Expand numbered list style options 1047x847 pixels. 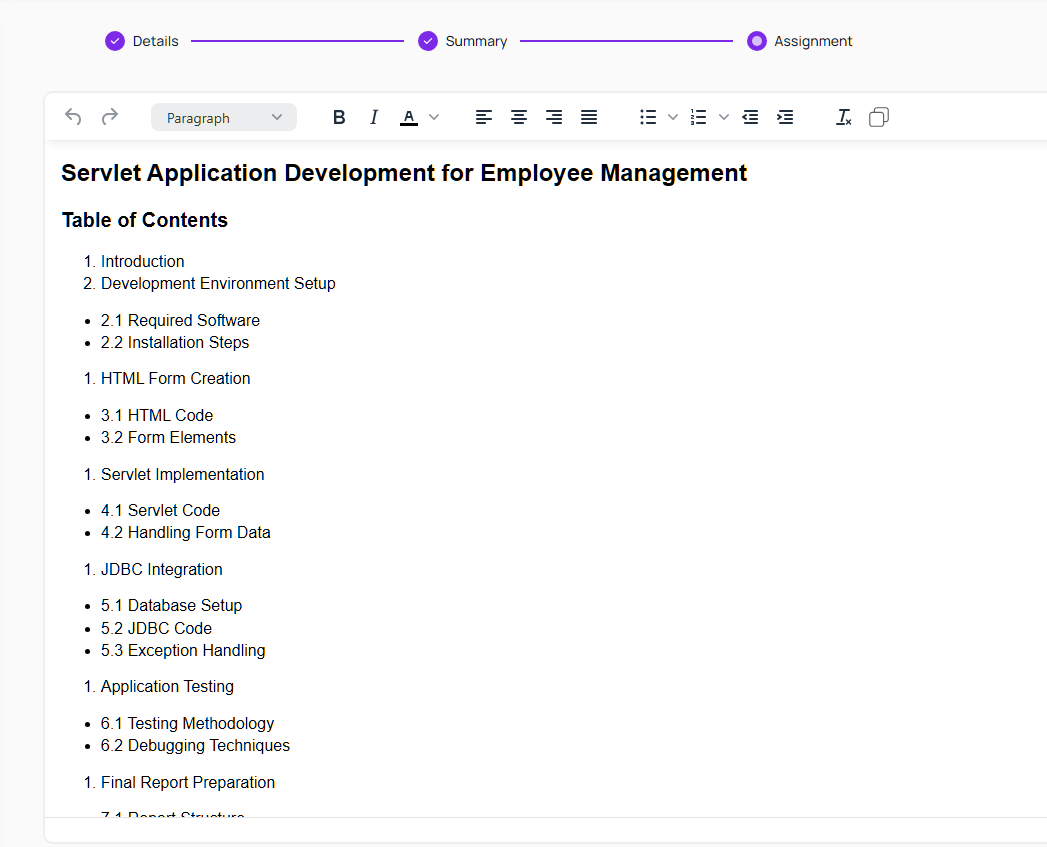tap(724, 117)
